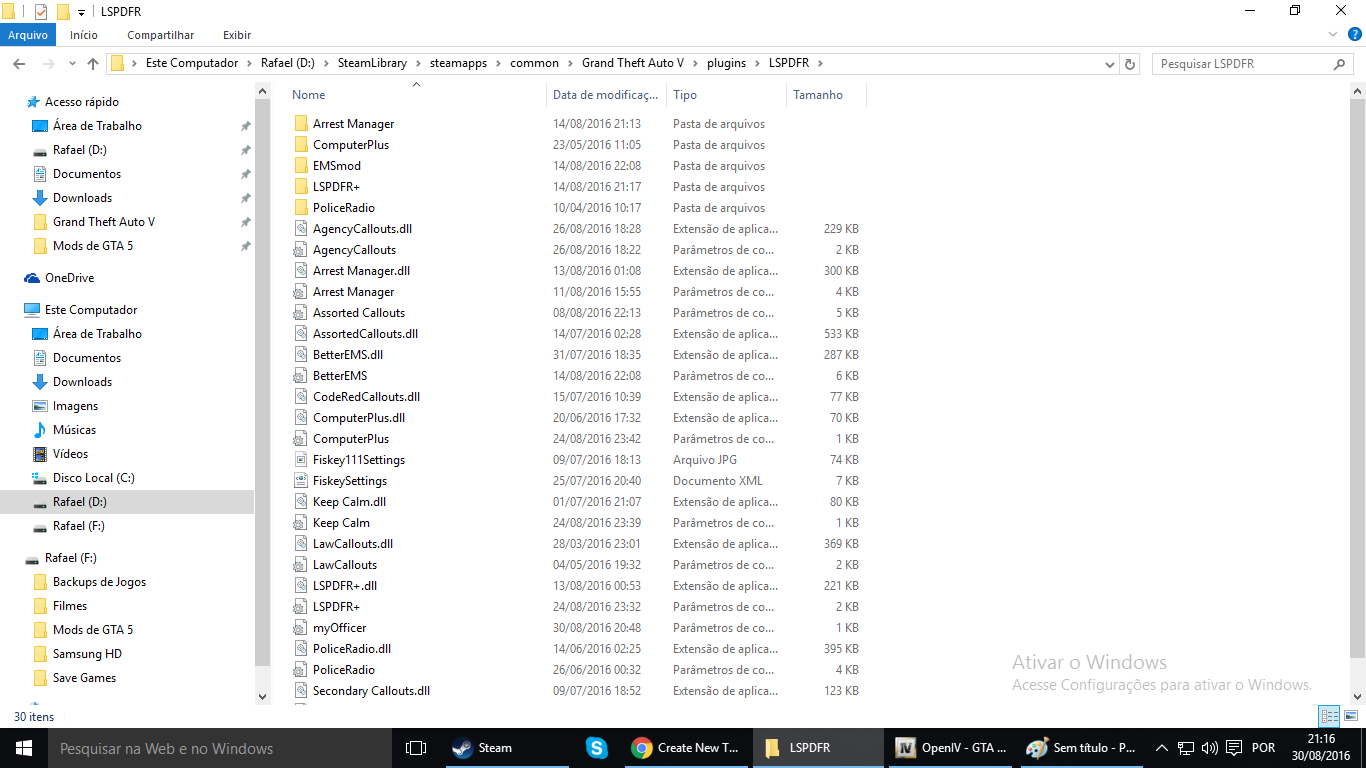Click the Forward navigation arrow
This screenshot has width=1366, height=768.
(46, 63)
